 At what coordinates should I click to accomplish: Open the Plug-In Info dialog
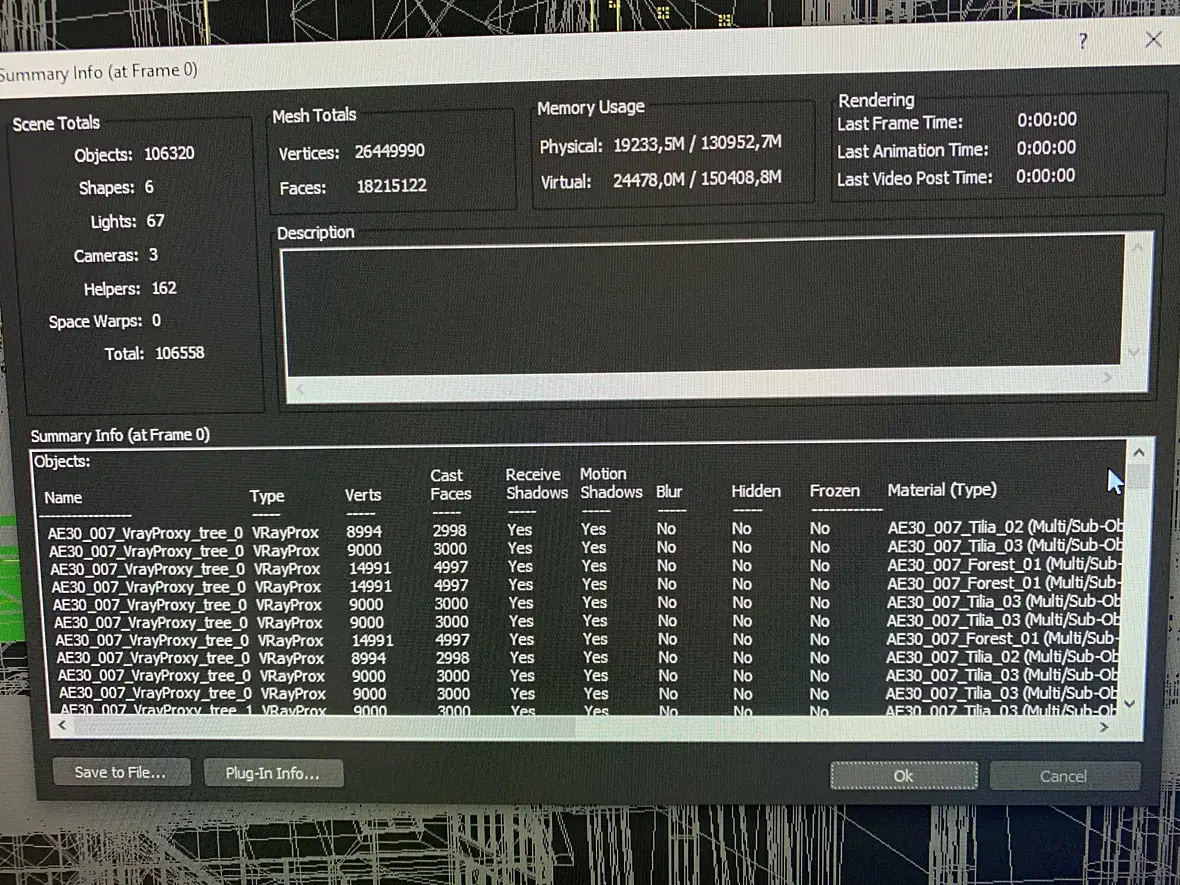coord(273,773)
